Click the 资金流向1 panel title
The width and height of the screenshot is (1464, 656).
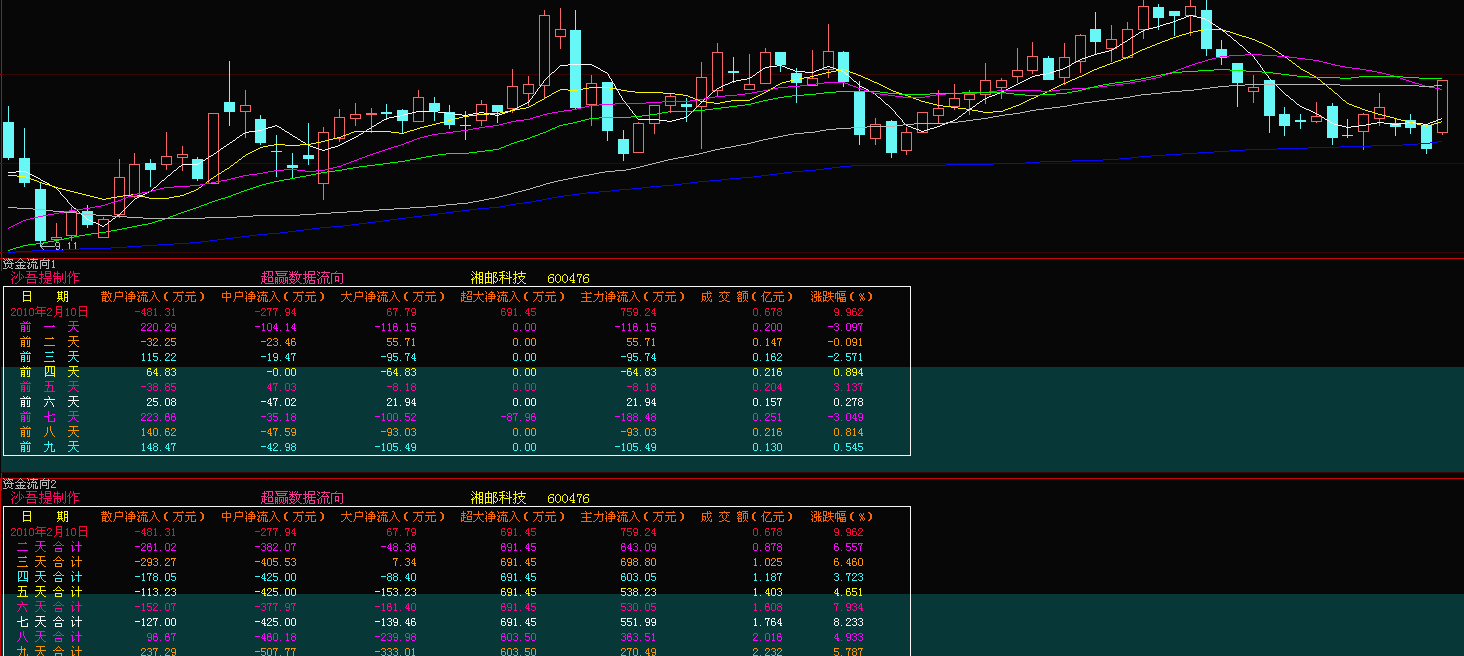(30, 264)
